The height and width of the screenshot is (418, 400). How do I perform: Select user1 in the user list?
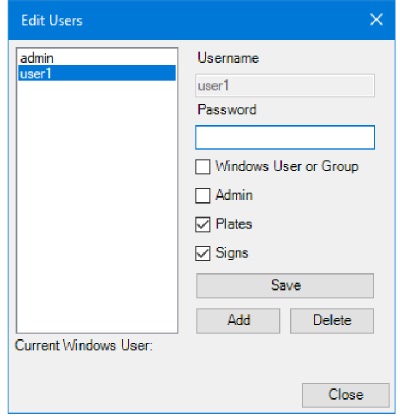pos(97,73)
